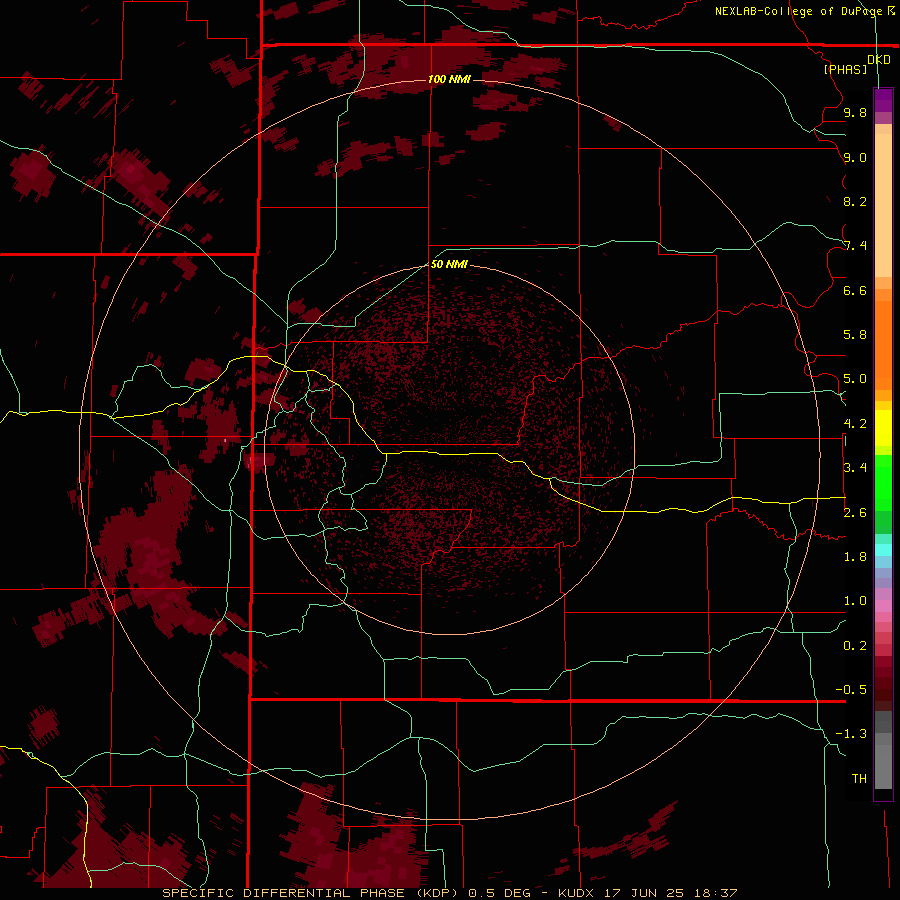Image resolution: width=900 pixels, height=900 pixels.
Task: Click the 3.4 value on color scale
Action: tap(855, 468)
